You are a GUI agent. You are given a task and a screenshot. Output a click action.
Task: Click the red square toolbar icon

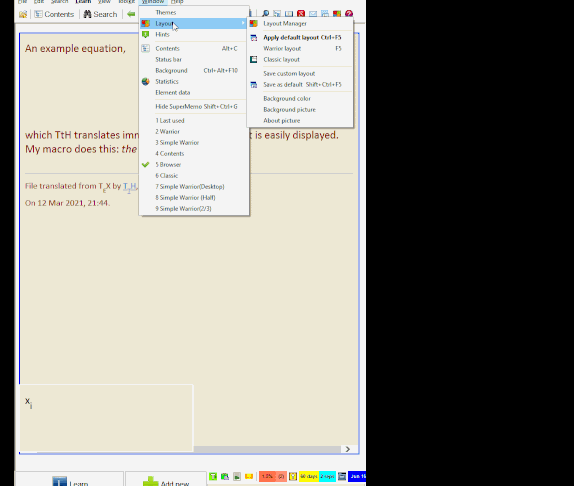pos(301,14)
